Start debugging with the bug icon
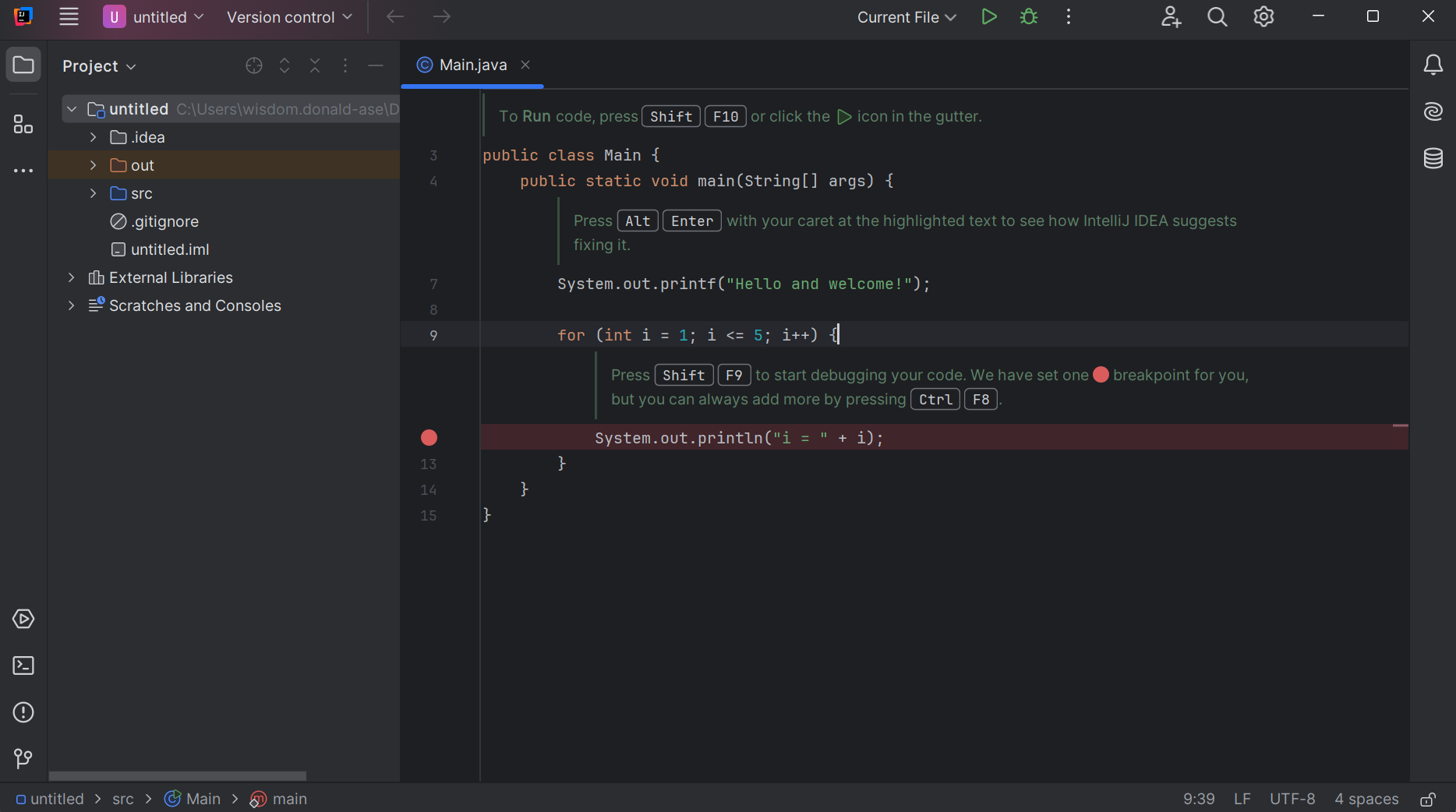The image size is (1456, 812). [x=1029, y=17]
